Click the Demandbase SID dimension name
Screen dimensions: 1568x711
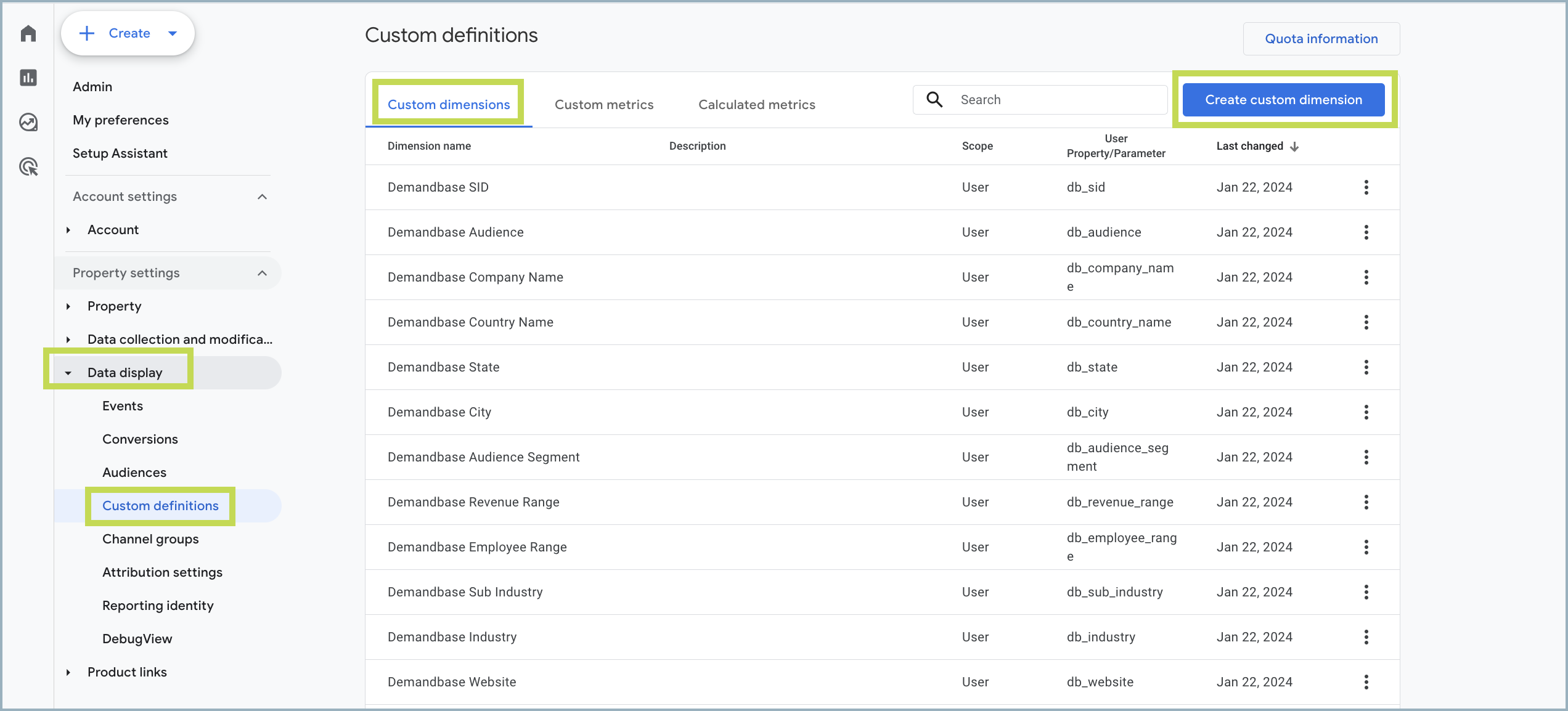pyautogui.click(x=438, y=187)
